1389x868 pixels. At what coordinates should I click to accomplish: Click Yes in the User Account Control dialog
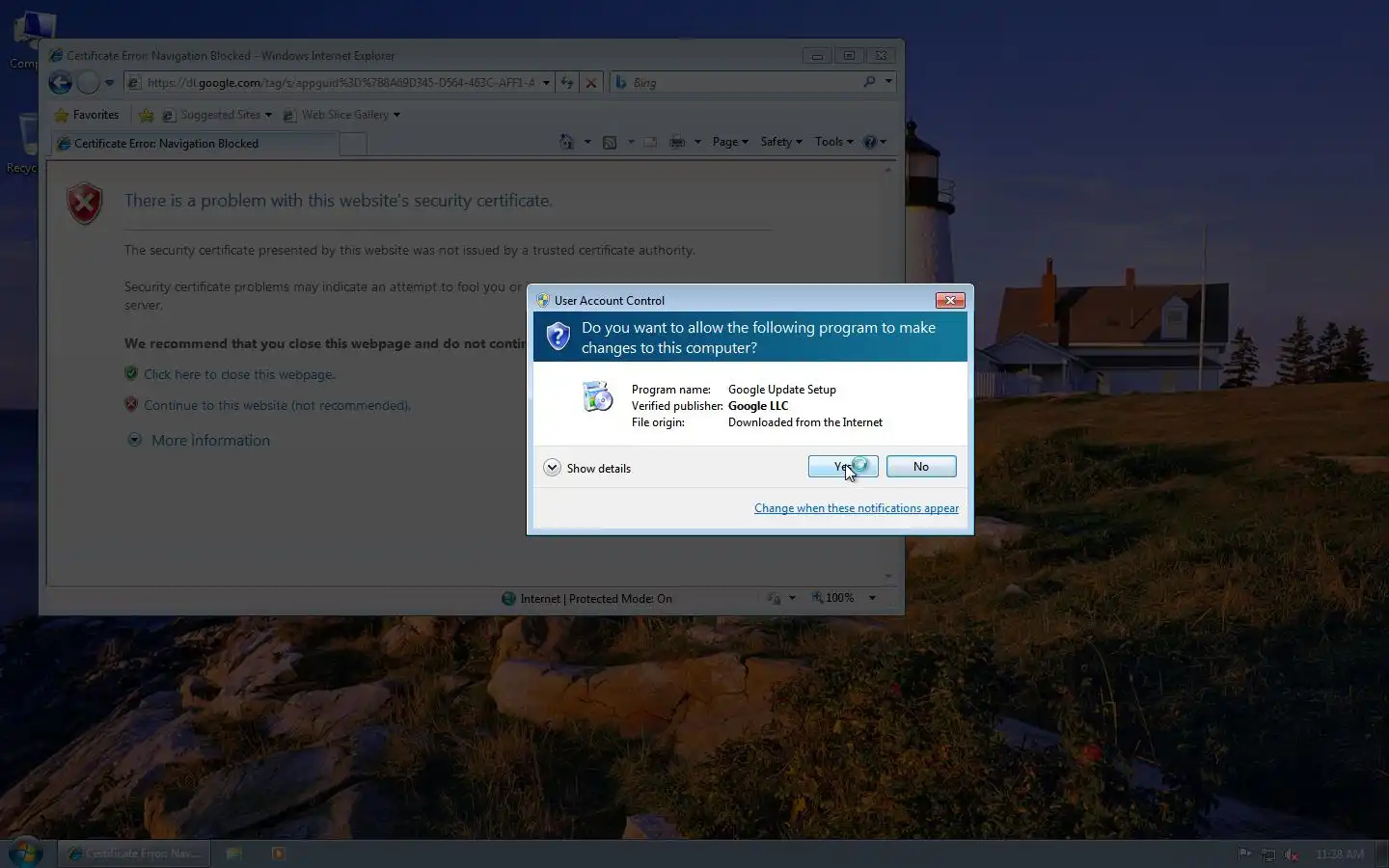tap(843, 467)
